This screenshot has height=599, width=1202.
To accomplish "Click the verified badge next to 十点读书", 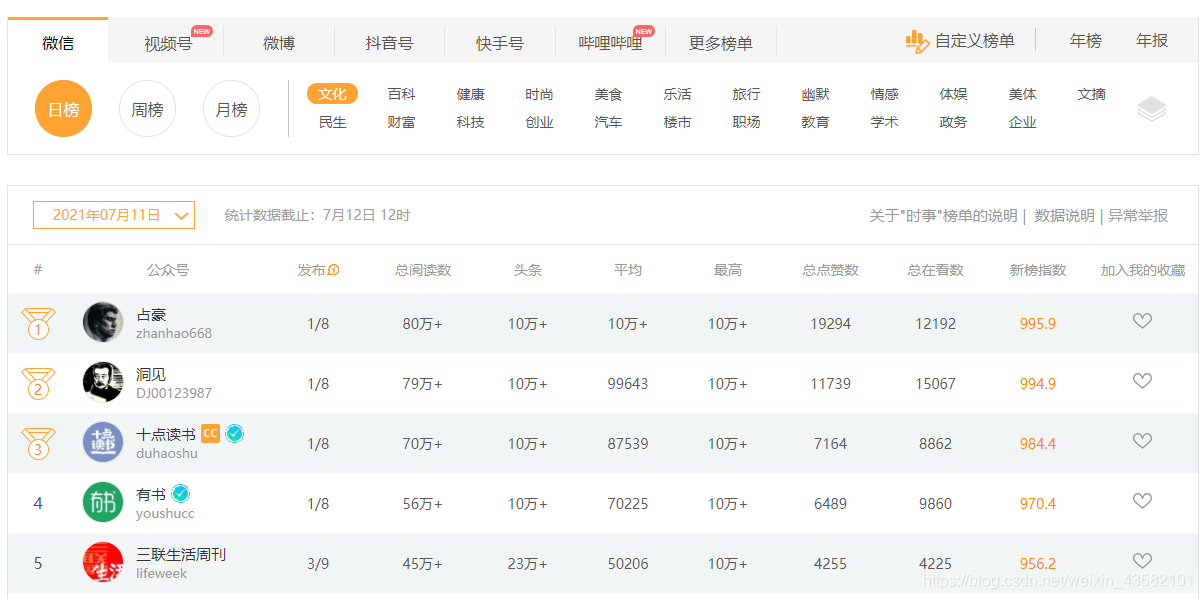I will (x=235, y=433).
